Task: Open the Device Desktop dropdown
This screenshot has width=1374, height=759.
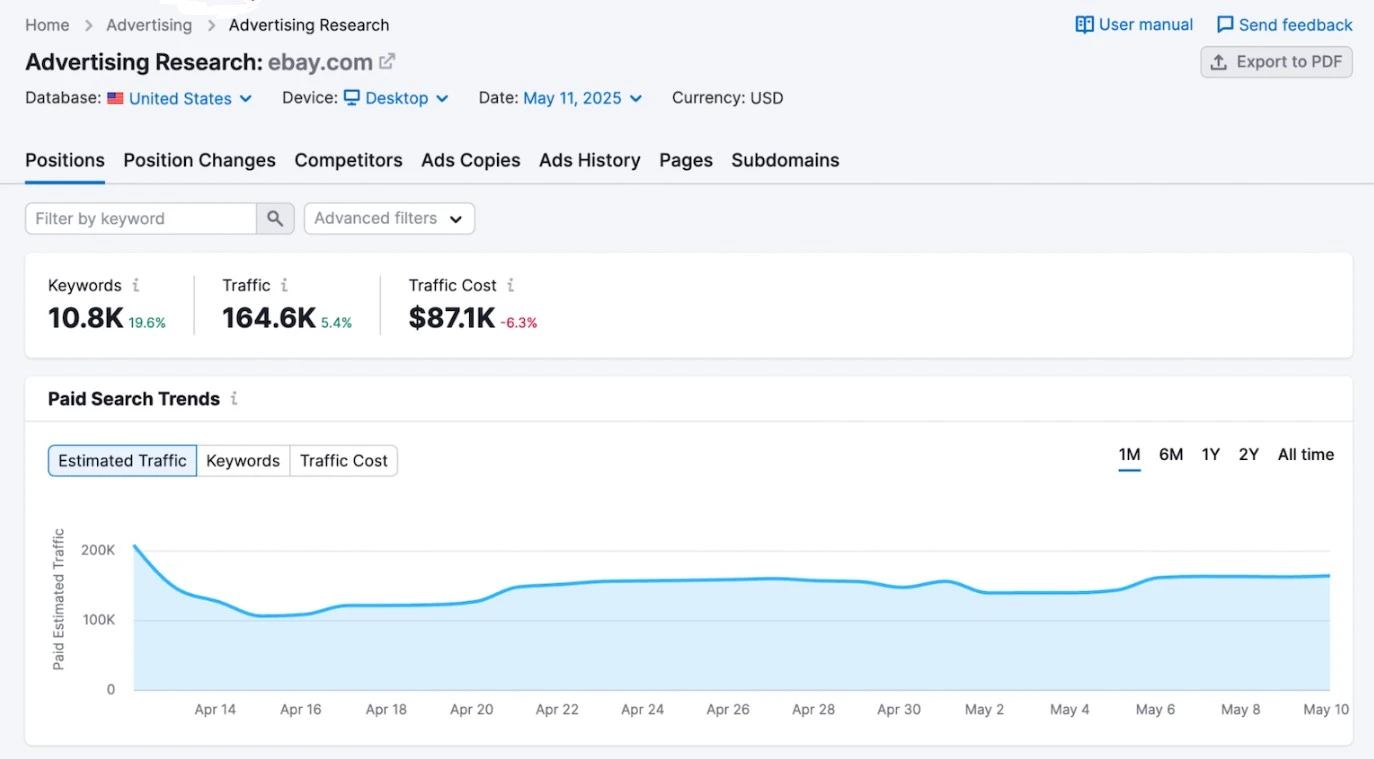Action: pyautogui.click(x=396, y=98)
